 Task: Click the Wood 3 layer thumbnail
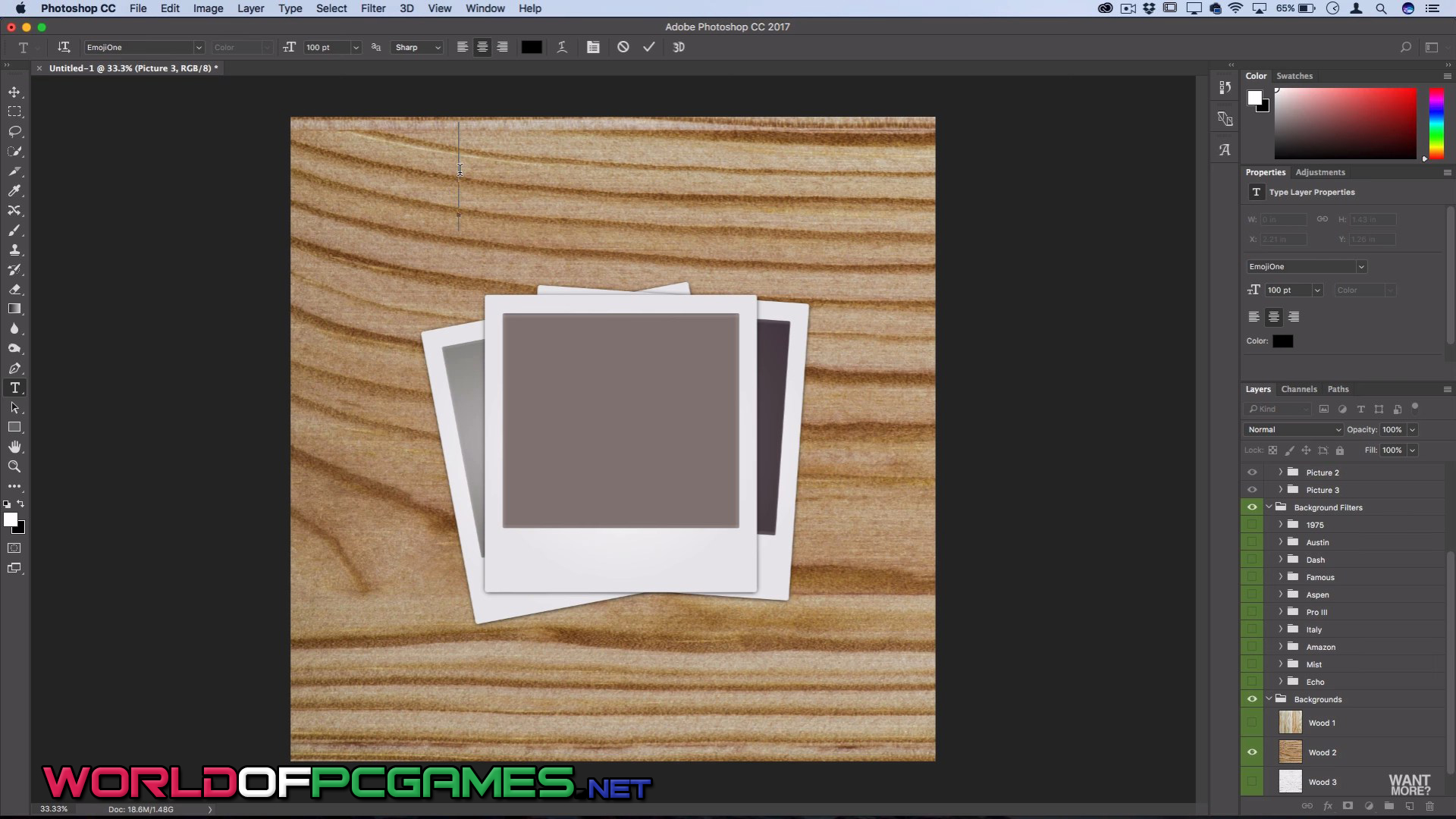tap(1290, 781)
